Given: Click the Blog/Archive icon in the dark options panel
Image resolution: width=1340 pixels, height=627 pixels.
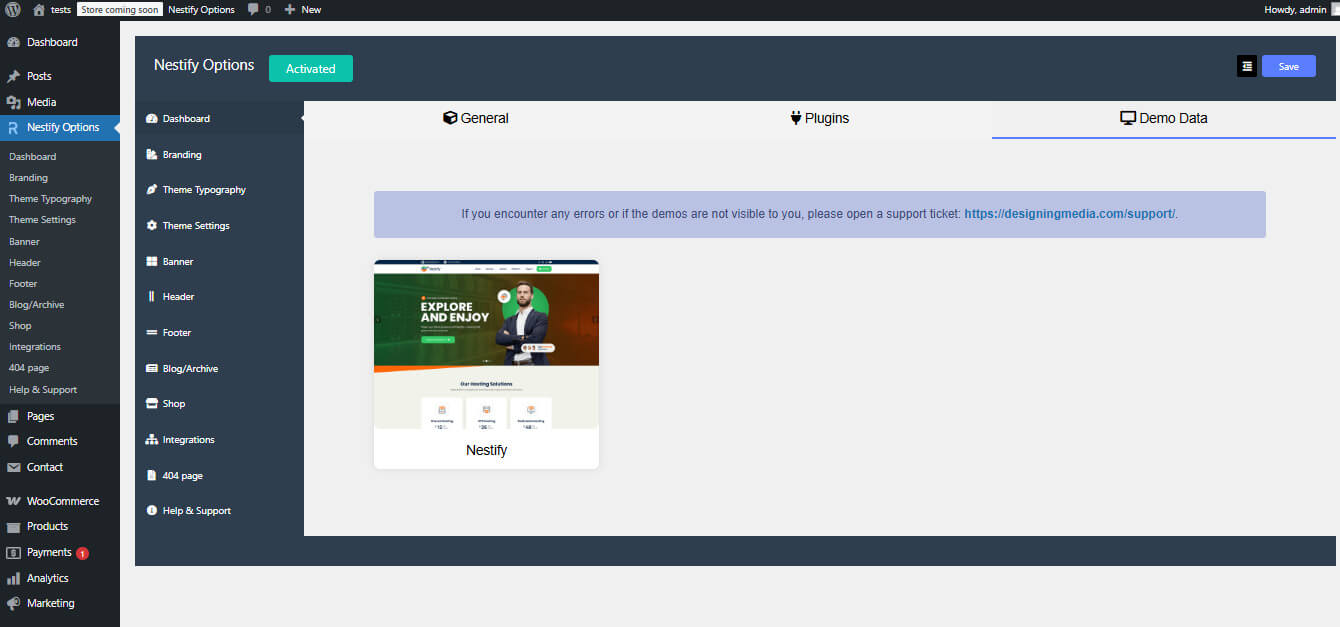Looking at the screenshot, I should pos(152,369).
